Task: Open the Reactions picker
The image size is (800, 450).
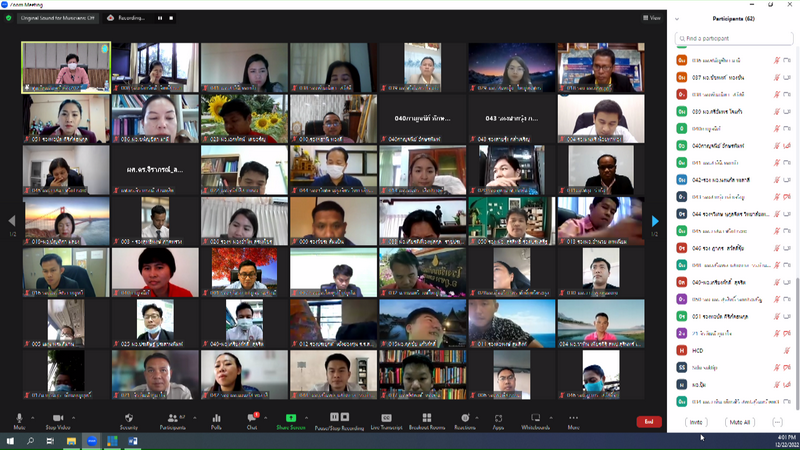Action: click(x=465, y=421)
